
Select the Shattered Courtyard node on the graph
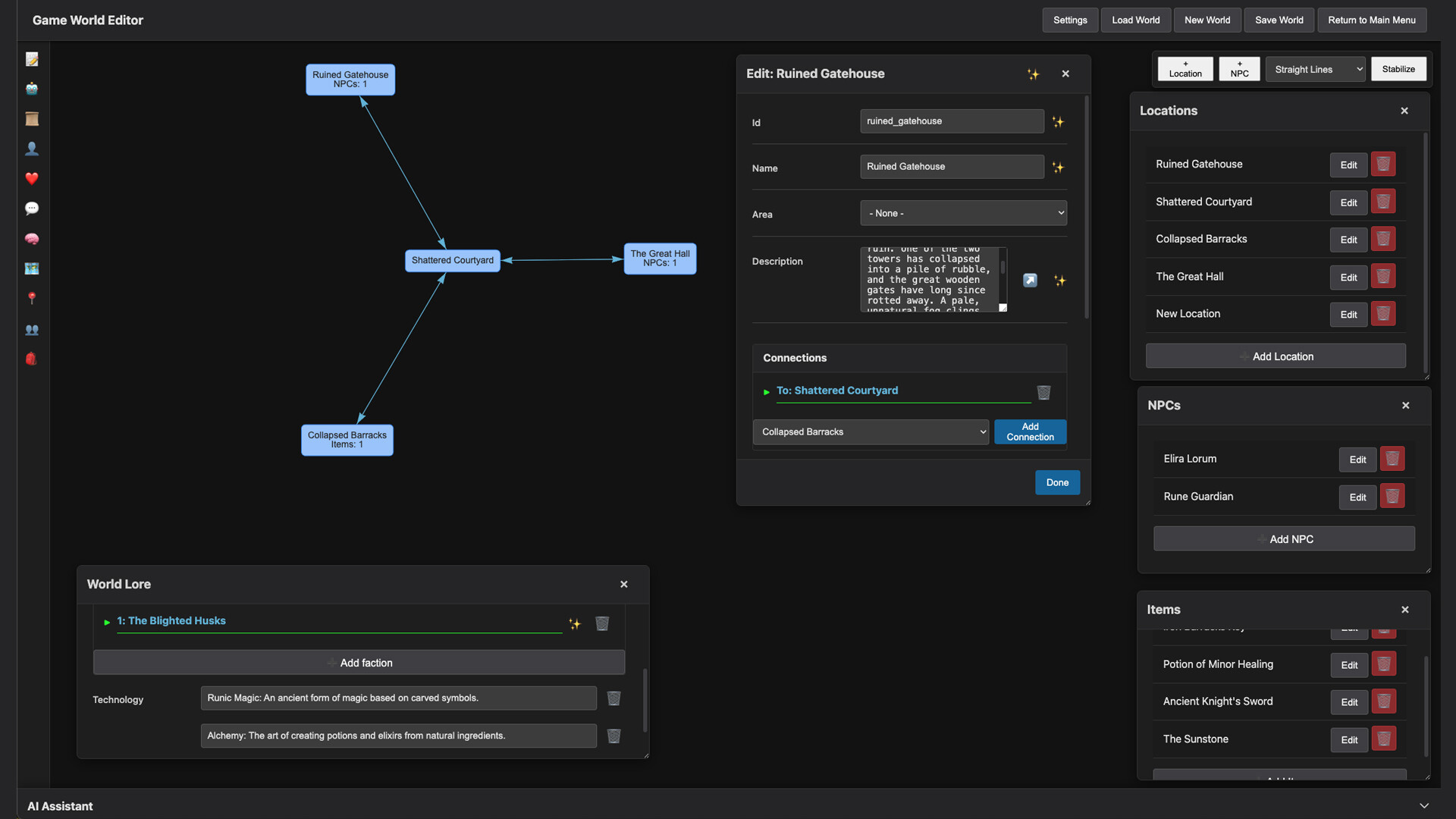point(452,260)
